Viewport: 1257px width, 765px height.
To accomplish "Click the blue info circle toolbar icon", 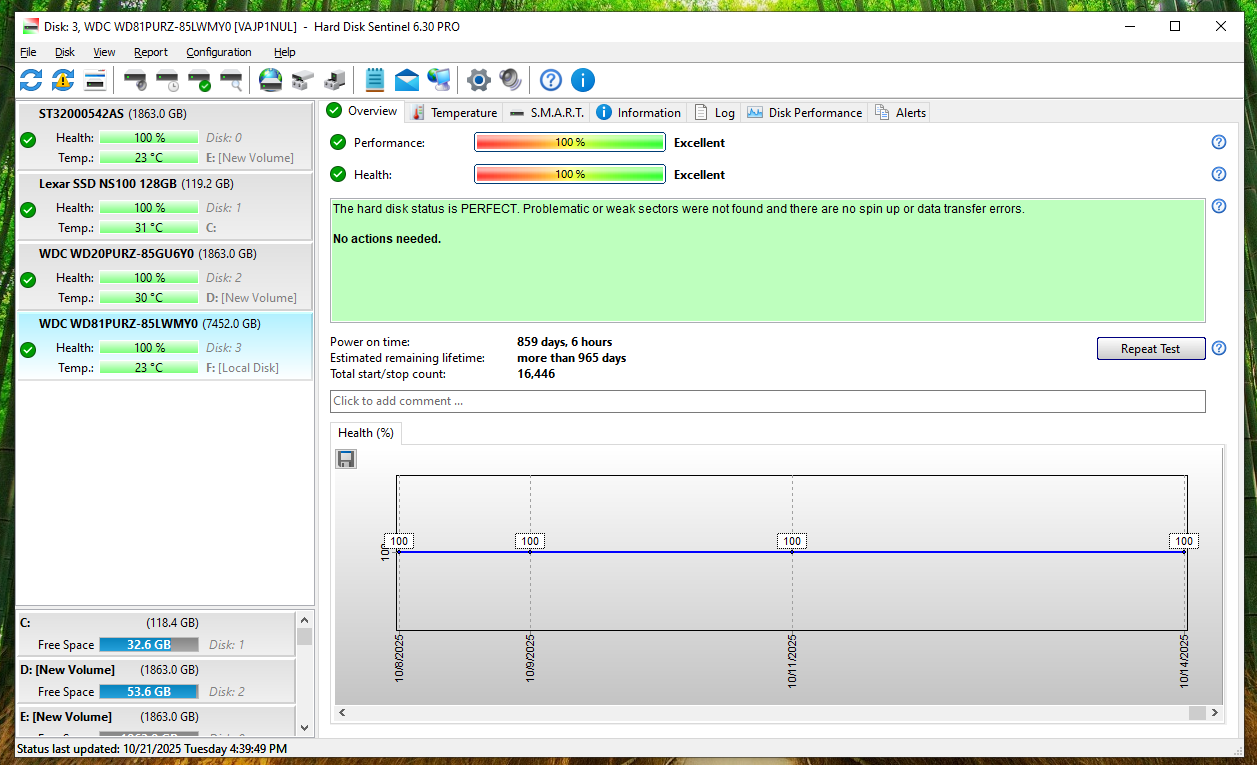I will point(582,80).
